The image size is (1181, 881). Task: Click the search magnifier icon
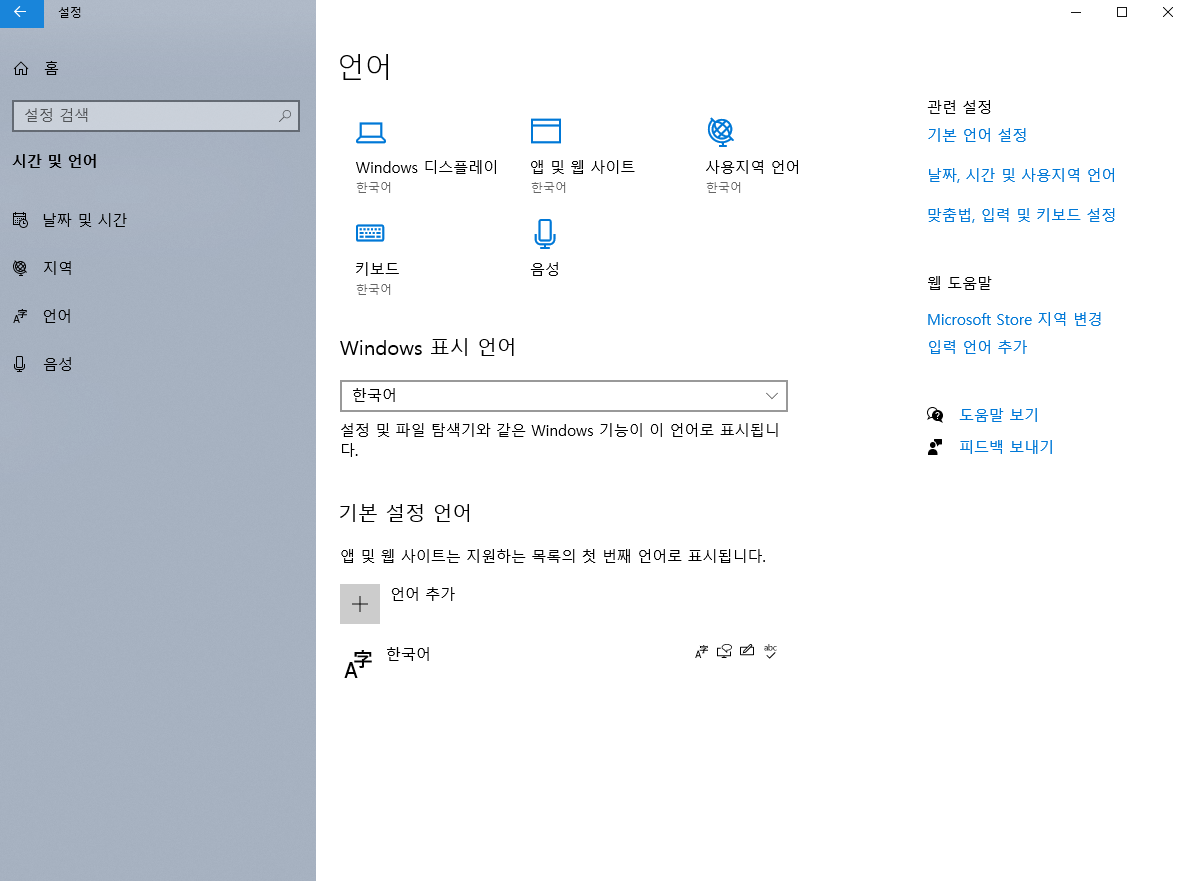point(285,115)
